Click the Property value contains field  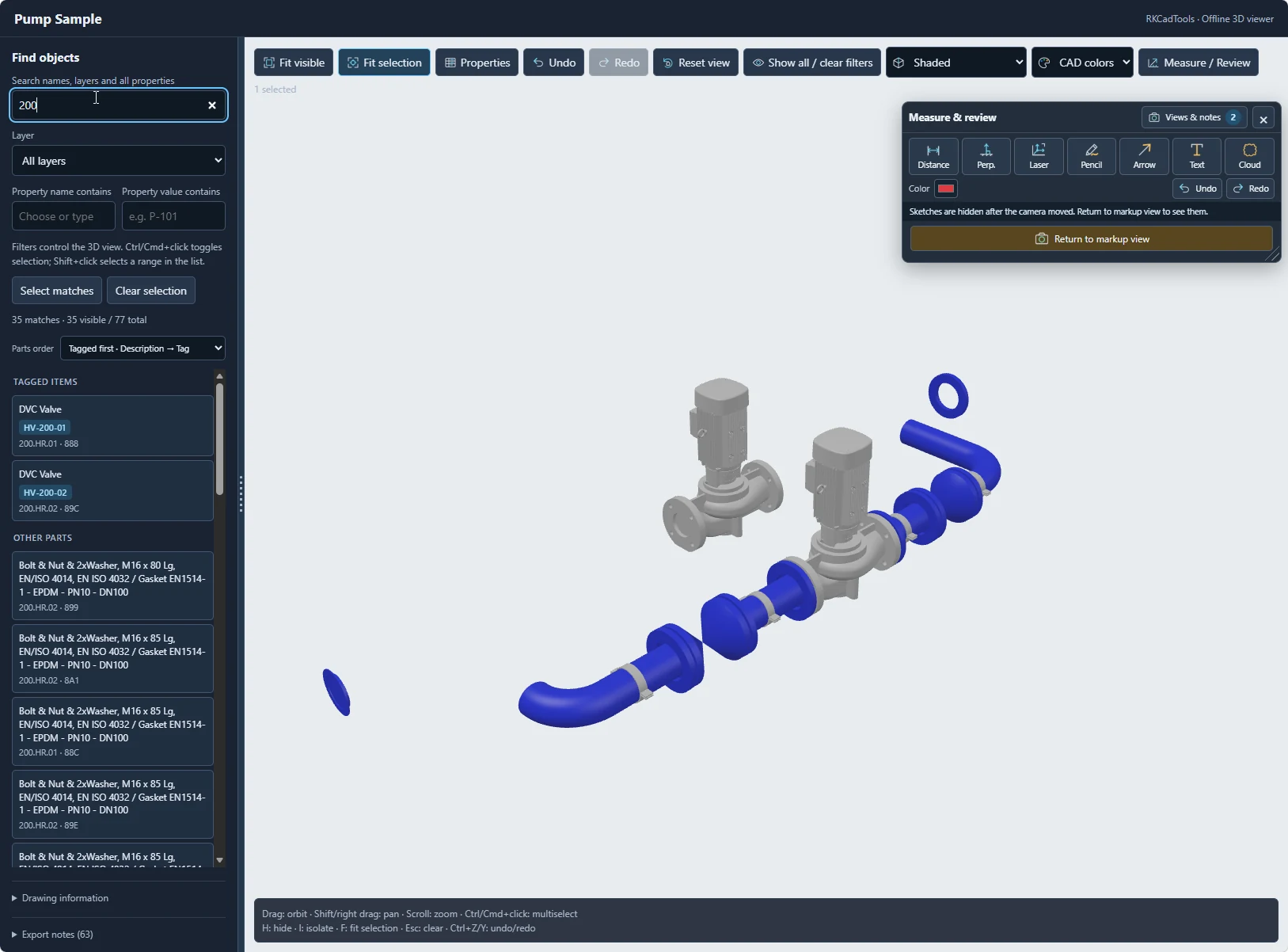(x=173, y=216)
